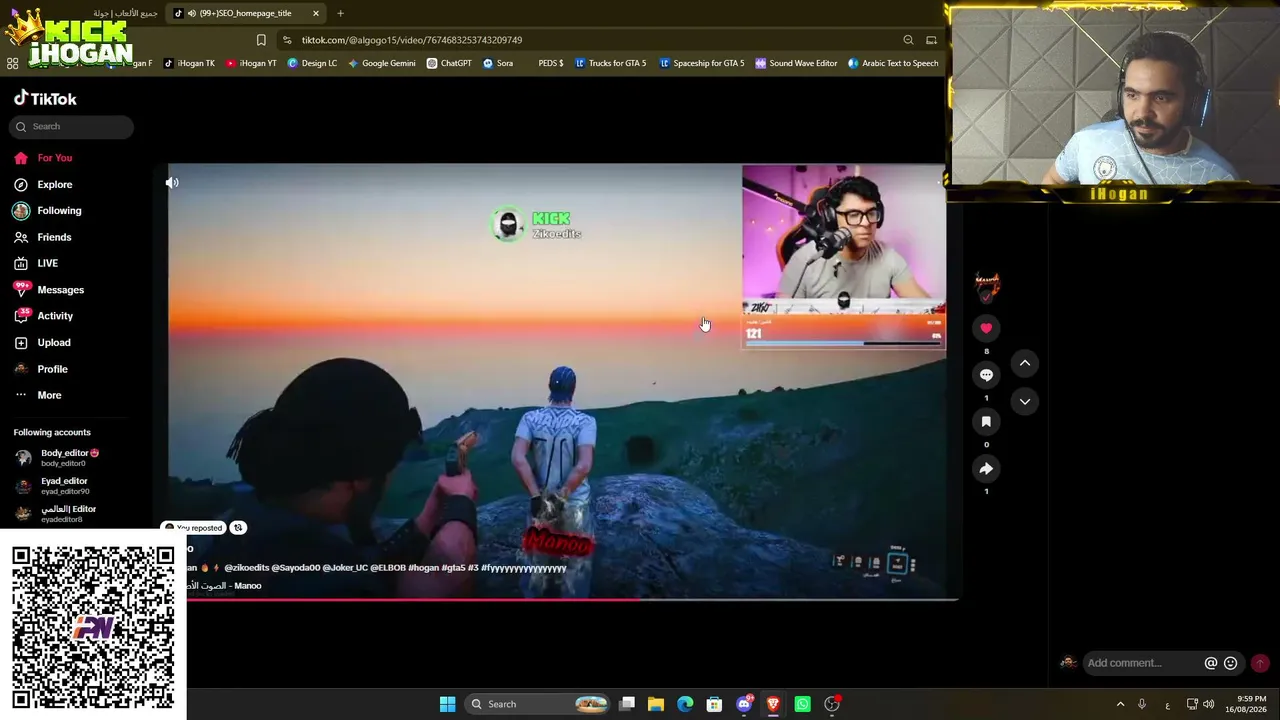Screen dimensions: 1280x720
Task: Open Discord from the taskbar
Action: coord(744,704)
